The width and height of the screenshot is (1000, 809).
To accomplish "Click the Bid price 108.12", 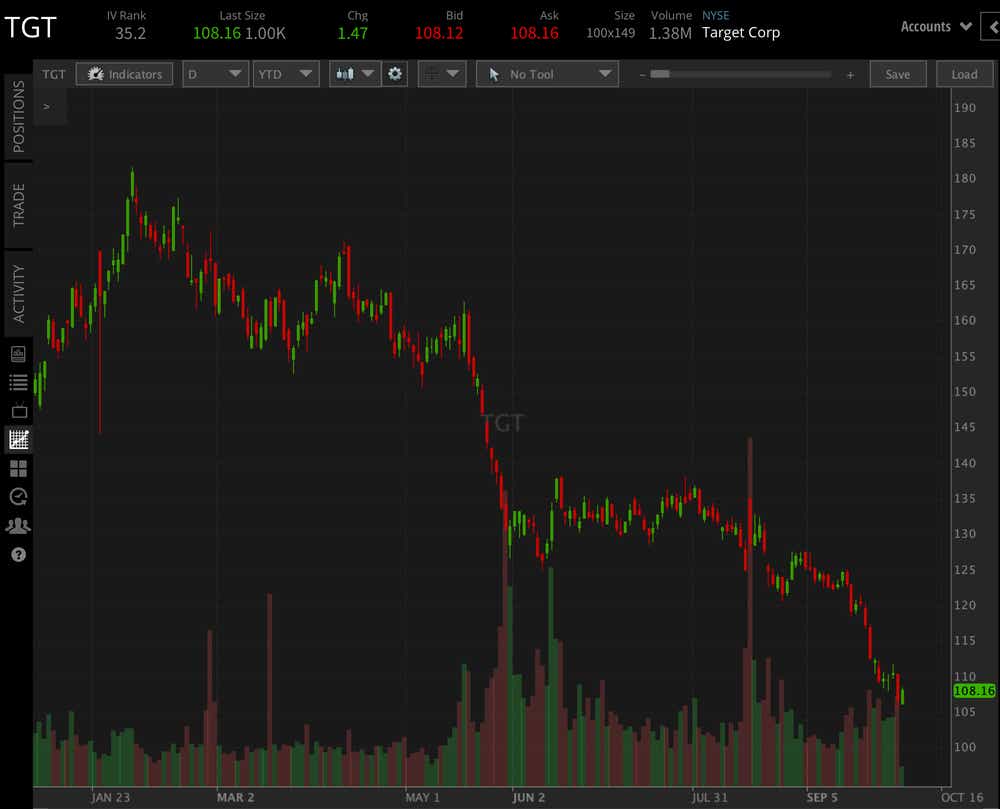I will [439, 33].
